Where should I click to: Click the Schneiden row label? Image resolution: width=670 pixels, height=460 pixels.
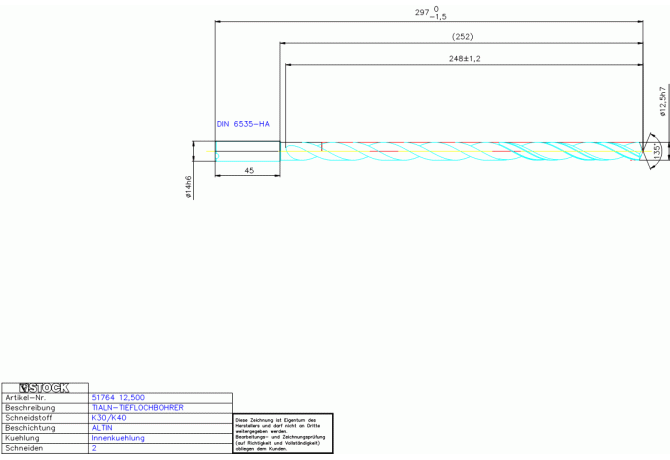click(23, 449)
